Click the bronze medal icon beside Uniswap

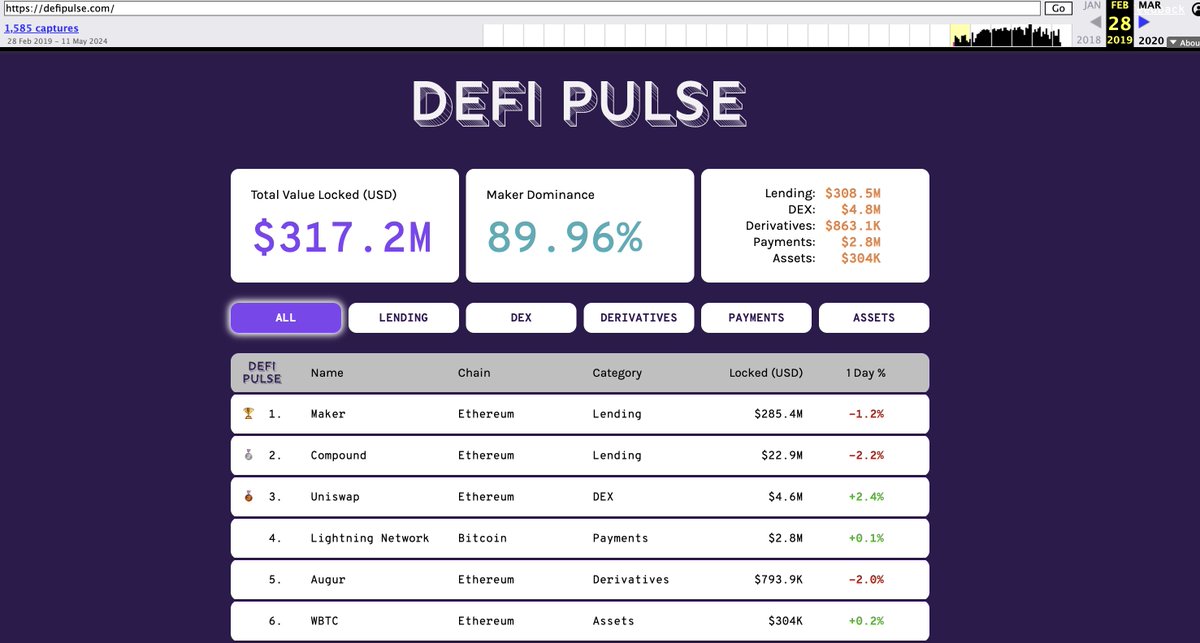[x=249, y=496]
